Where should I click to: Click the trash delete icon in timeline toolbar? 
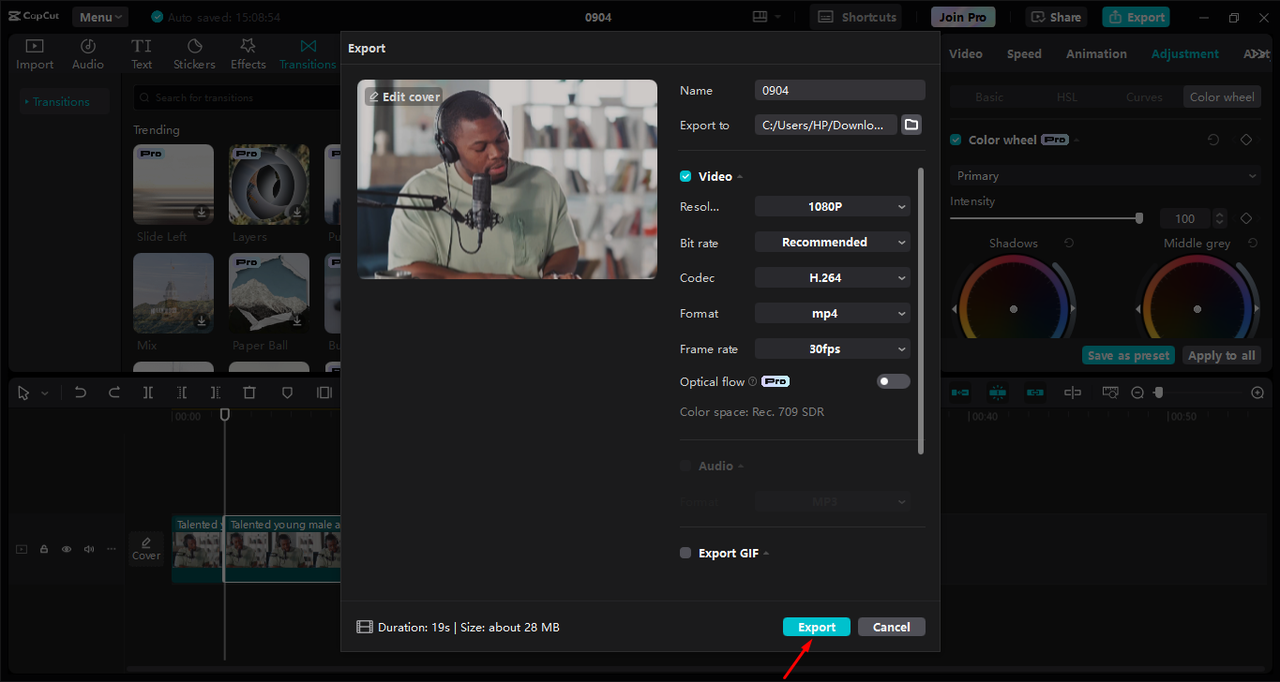pos(250,393)
